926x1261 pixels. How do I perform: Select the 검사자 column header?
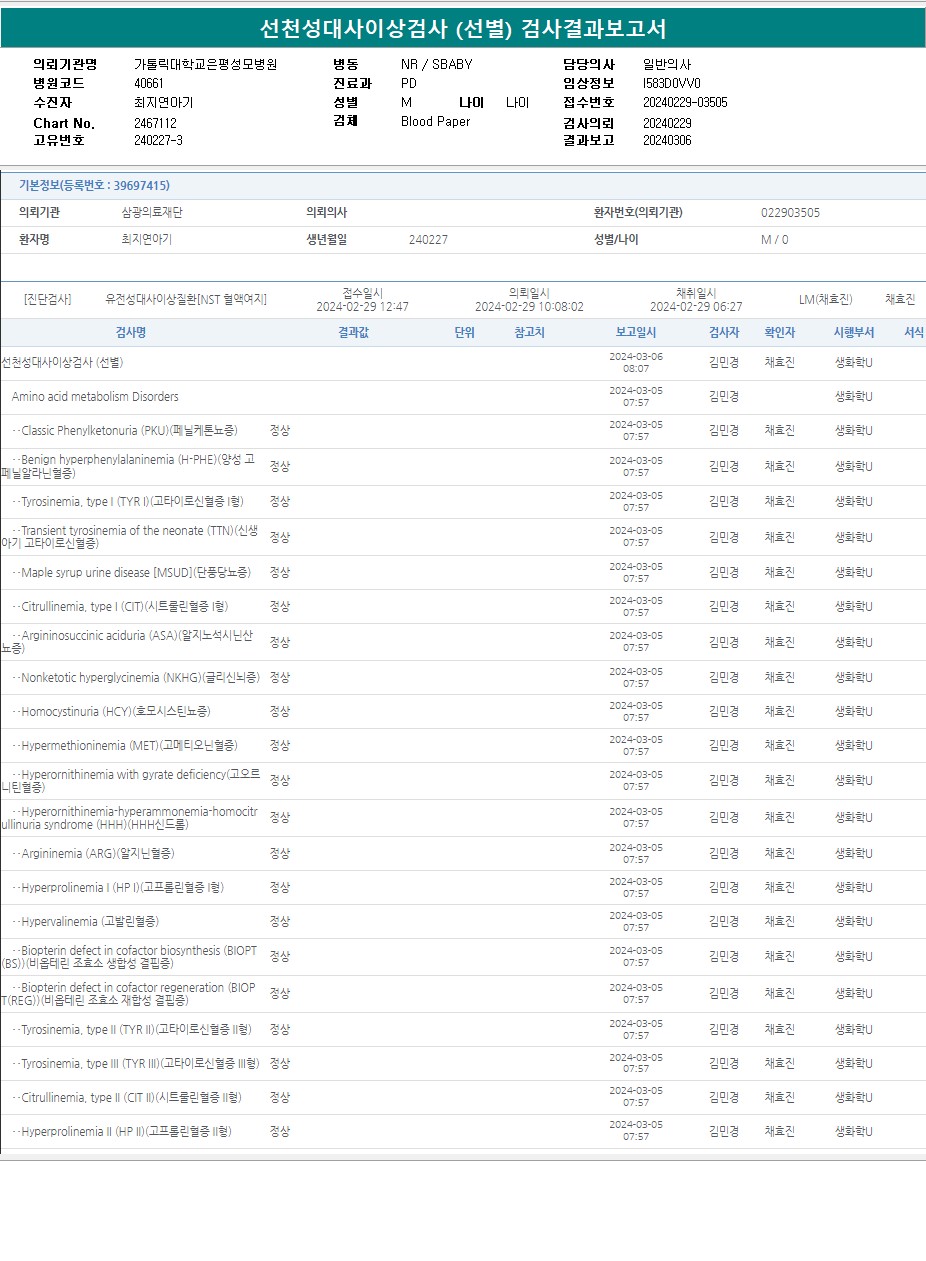pos(724,333)
